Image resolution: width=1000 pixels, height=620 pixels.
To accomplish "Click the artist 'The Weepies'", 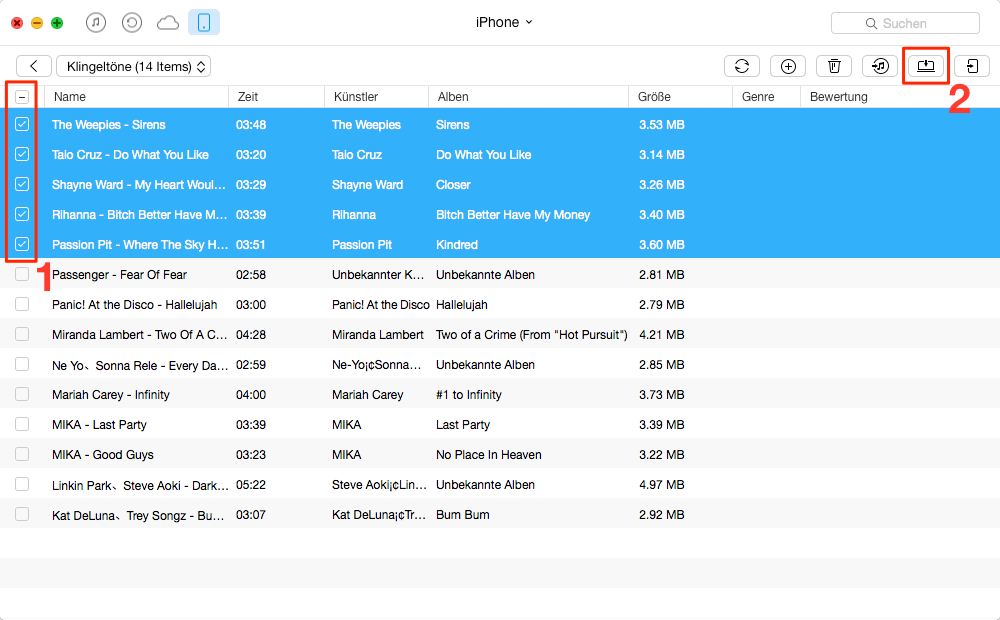I will (x=366, y=125).
